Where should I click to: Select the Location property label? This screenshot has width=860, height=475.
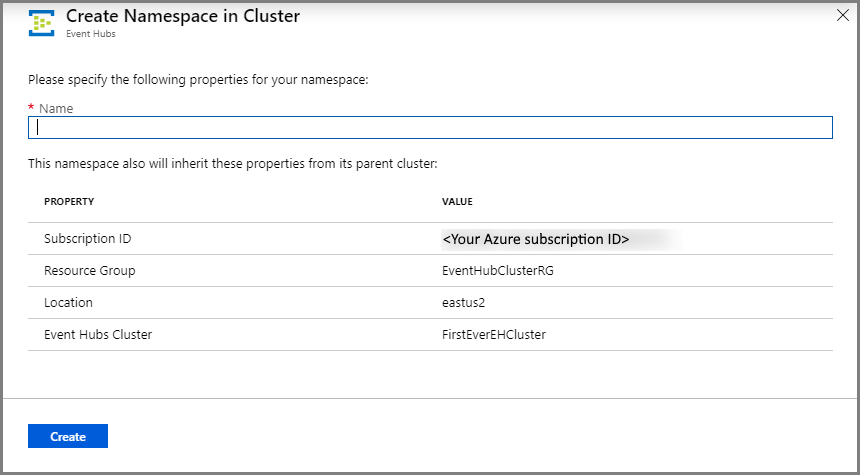68,302
